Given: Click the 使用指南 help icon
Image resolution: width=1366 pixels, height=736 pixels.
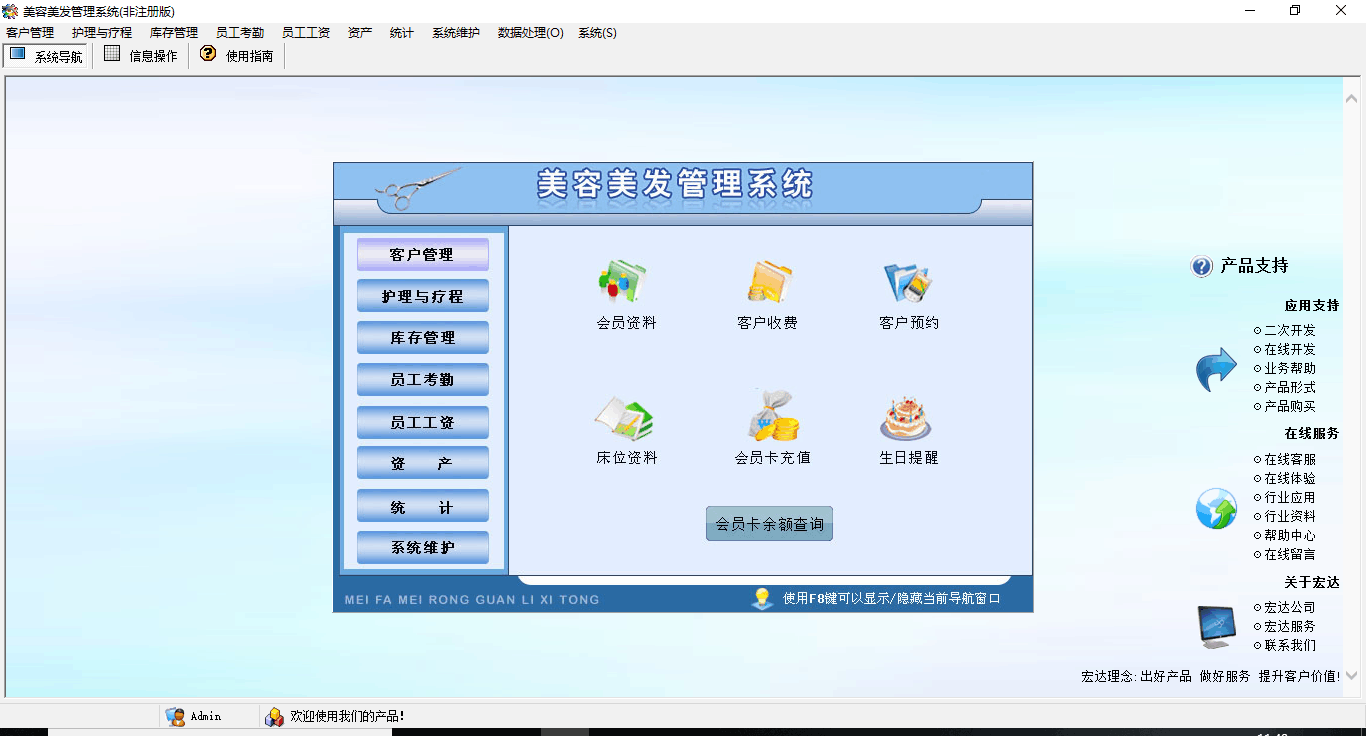Looking at the screenshot, I should click(208, 54).
